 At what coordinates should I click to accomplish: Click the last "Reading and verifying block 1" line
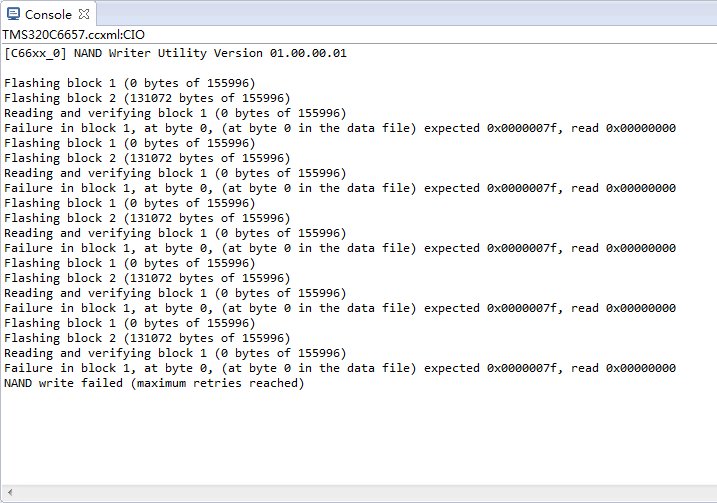coord(175,353)
